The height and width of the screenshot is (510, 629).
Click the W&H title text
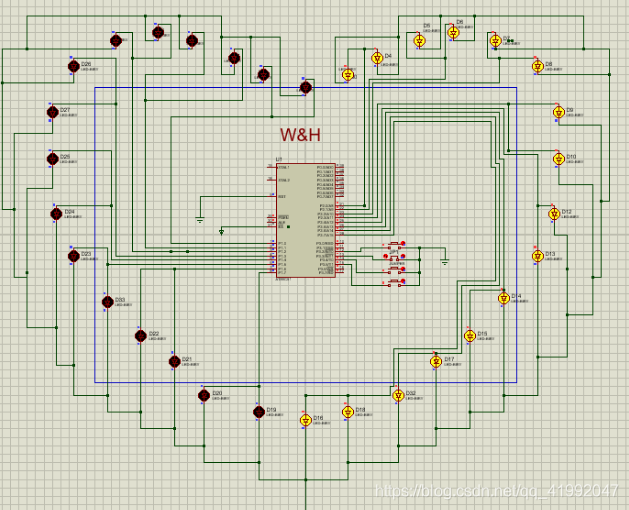tap(300, 135)
